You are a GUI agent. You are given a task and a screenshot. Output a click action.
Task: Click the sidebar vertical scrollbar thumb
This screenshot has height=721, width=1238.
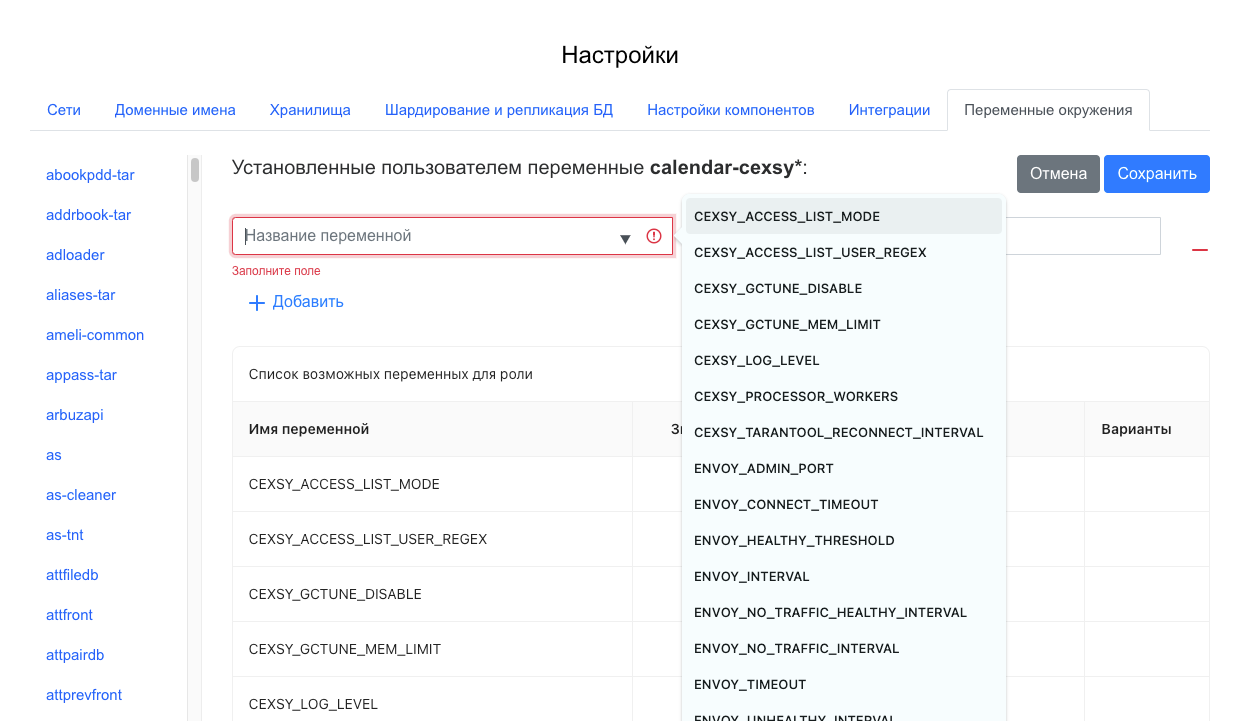point(194,170)
